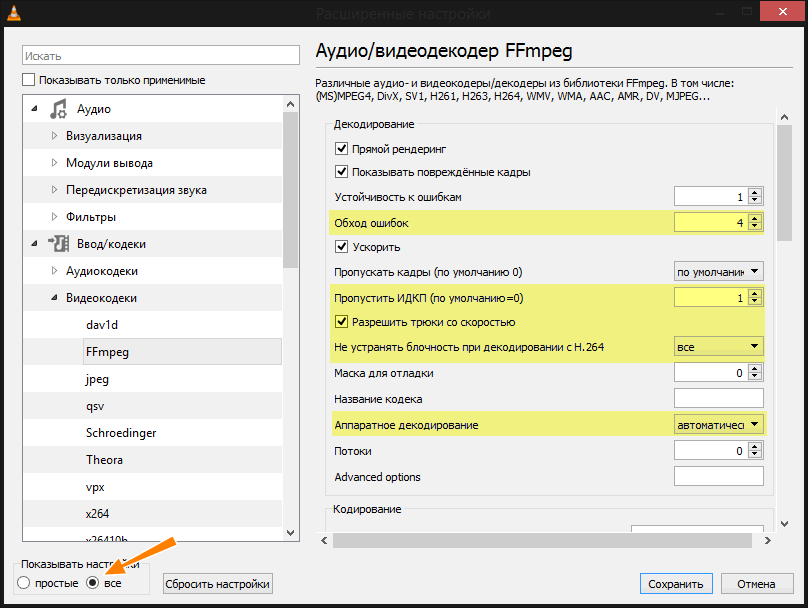Increase 'Маска для отладки' value
Image resolution: width=808 pixels, height=608 pixels.
pyautogui.click(x=755, y=368)
